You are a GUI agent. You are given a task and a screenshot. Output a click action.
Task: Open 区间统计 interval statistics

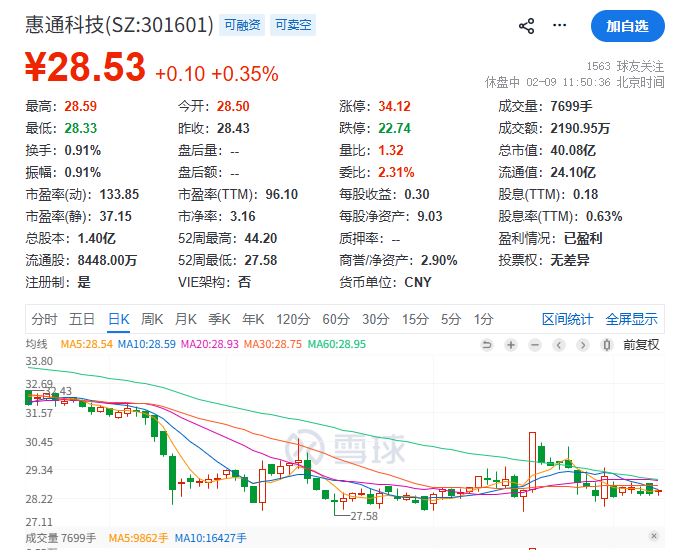click(x=567, y=319)
